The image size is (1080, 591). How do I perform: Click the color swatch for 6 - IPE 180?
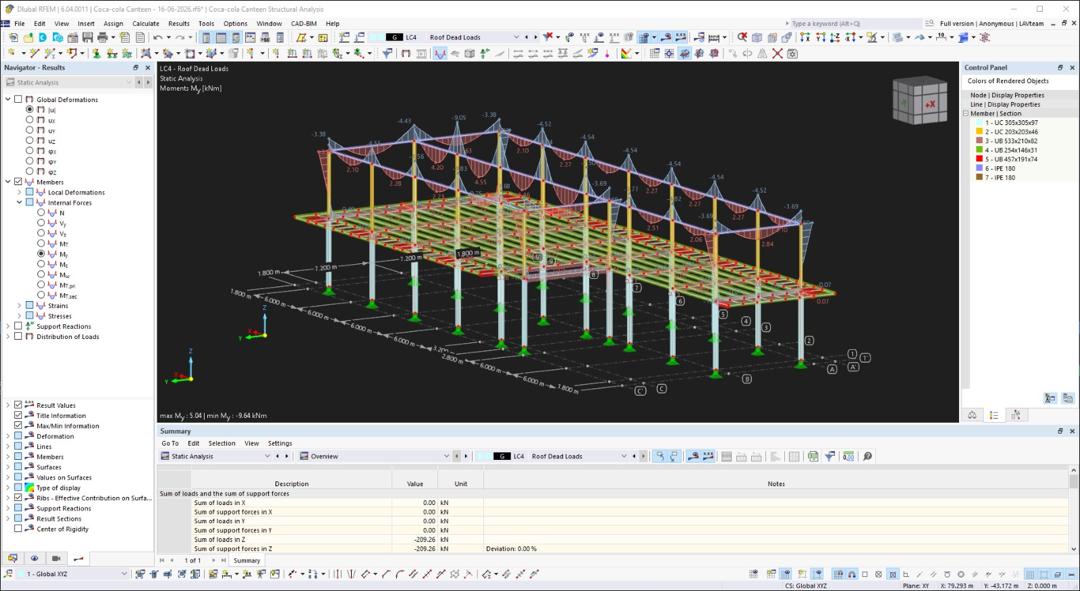coord(979,168)
